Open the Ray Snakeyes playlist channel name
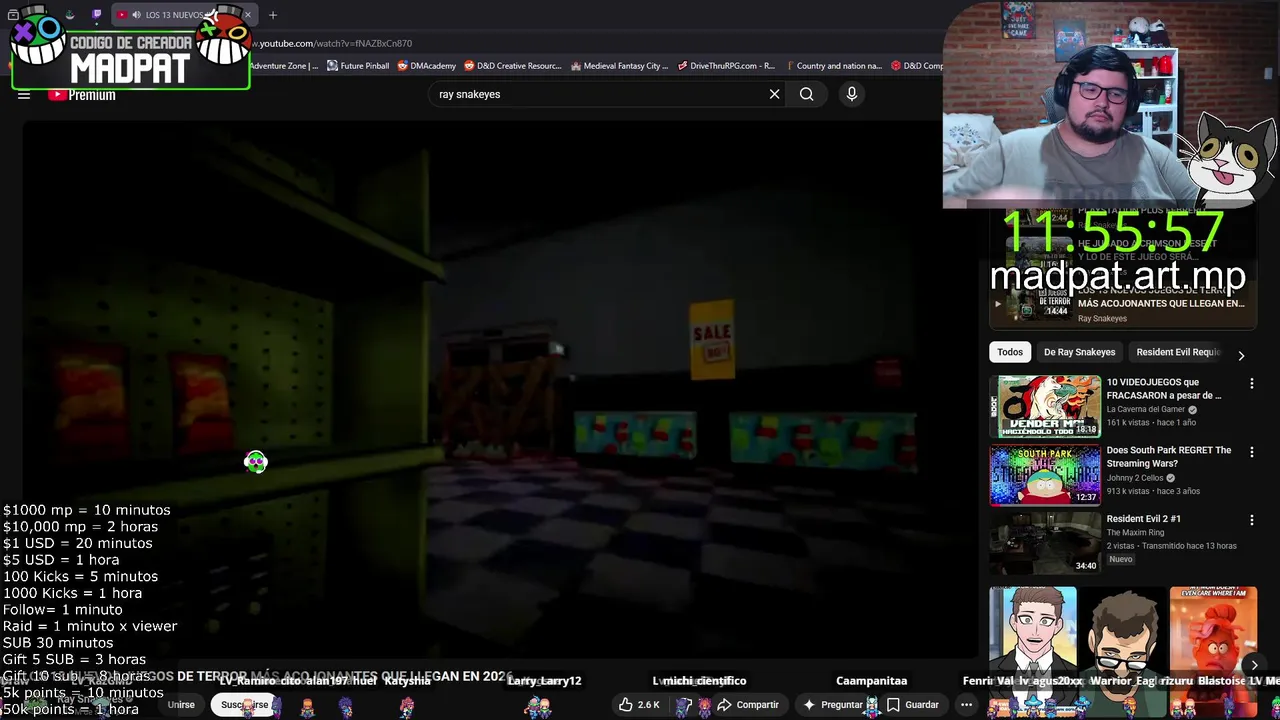The image size is (1280, 720). tap(1102, 318)
